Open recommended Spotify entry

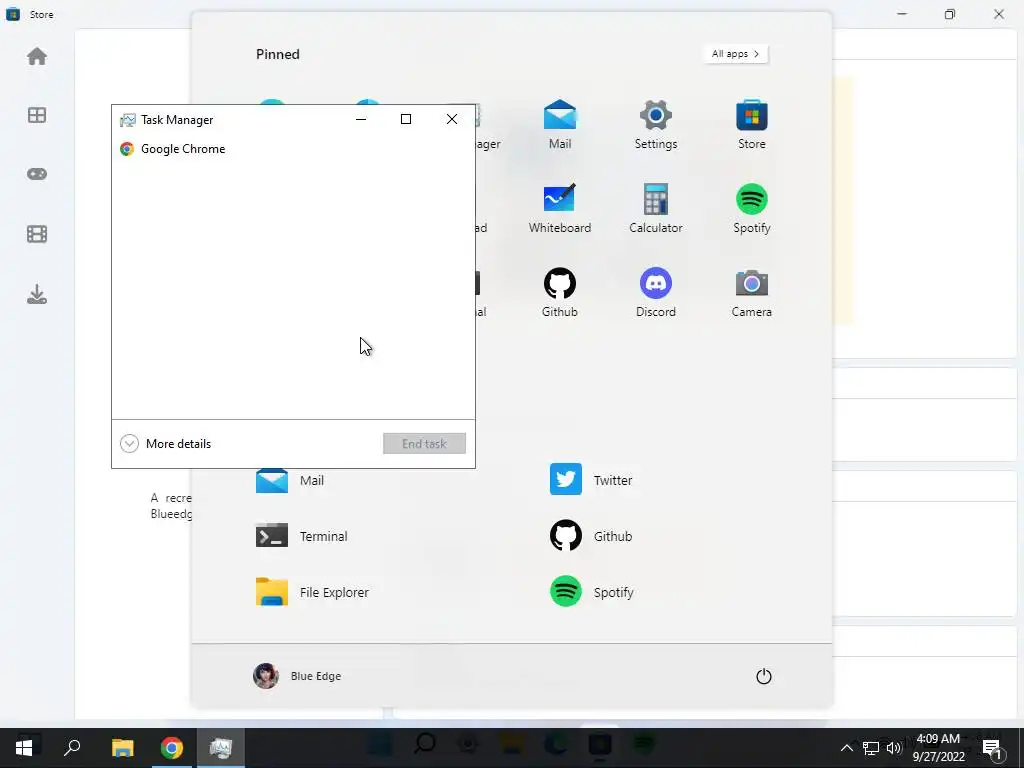click(x=592, y=592)
